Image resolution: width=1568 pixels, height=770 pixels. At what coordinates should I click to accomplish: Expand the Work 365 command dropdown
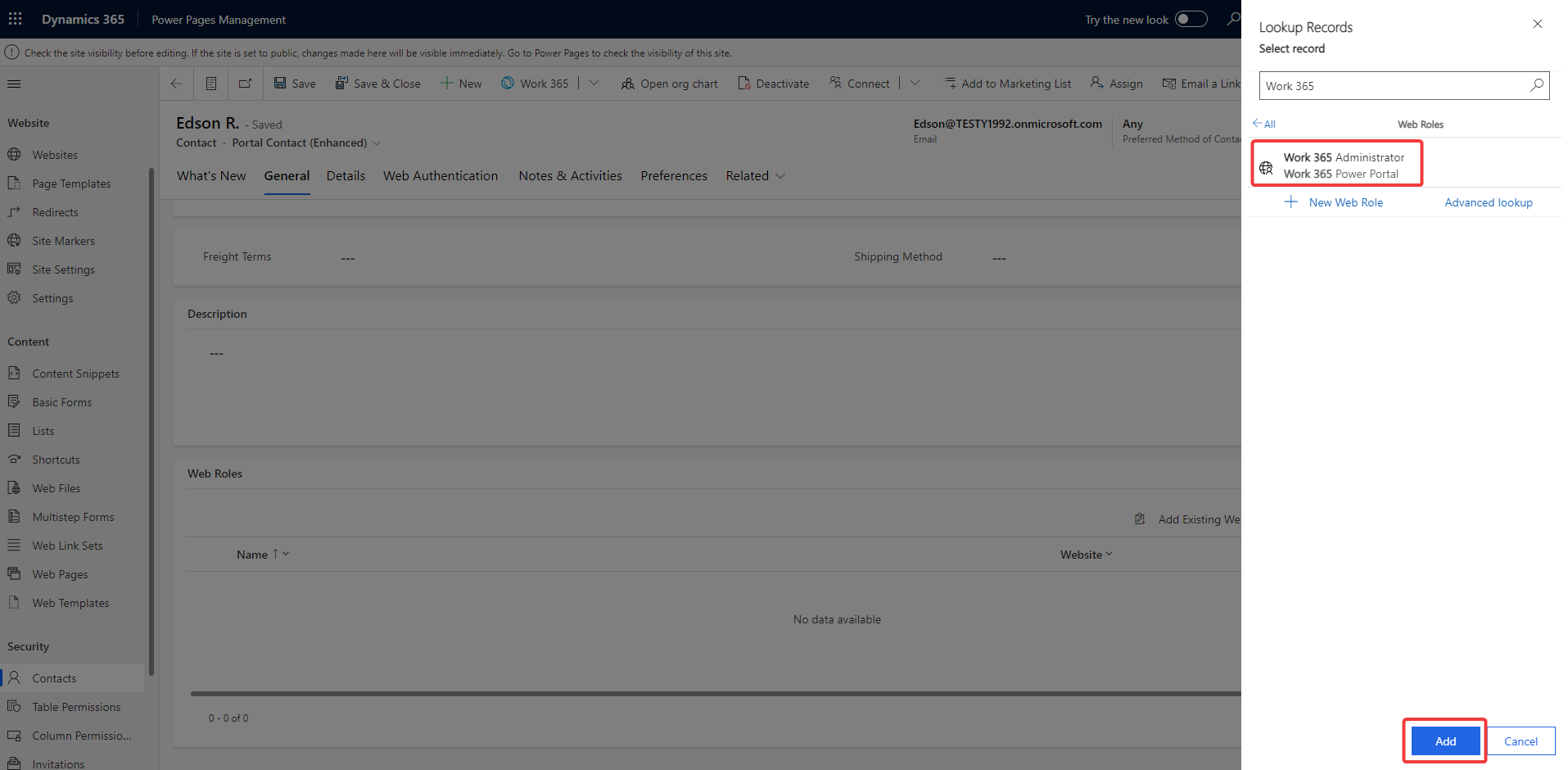594,84
